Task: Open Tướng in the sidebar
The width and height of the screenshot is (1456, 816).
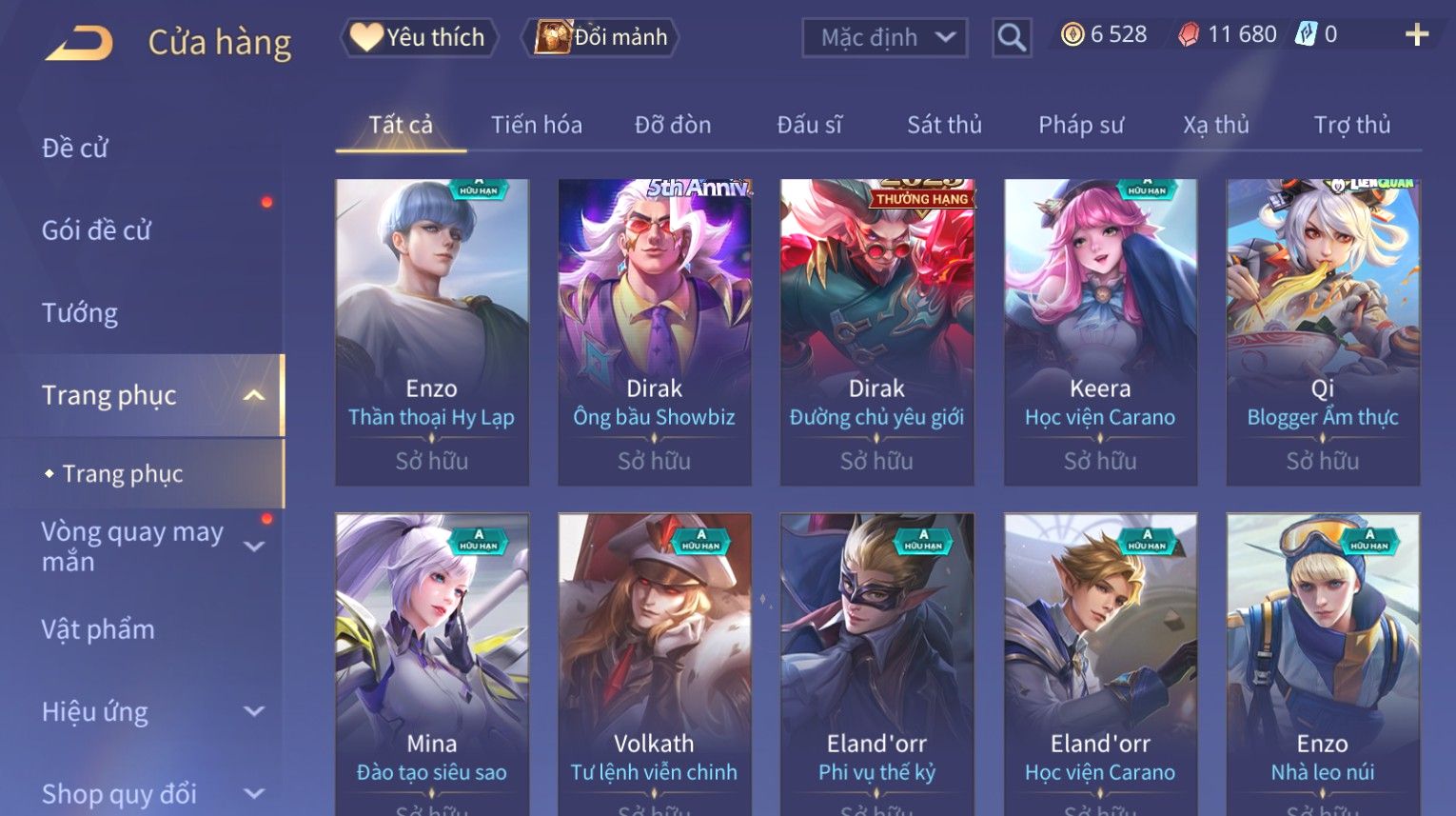Action: (80, 313)
